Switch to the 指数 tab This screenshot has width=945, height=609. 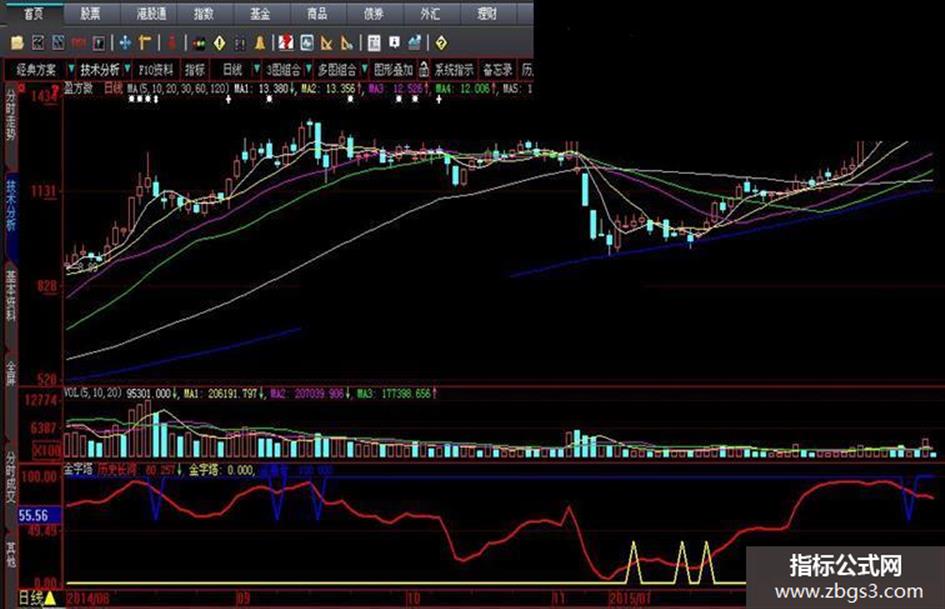204,13
